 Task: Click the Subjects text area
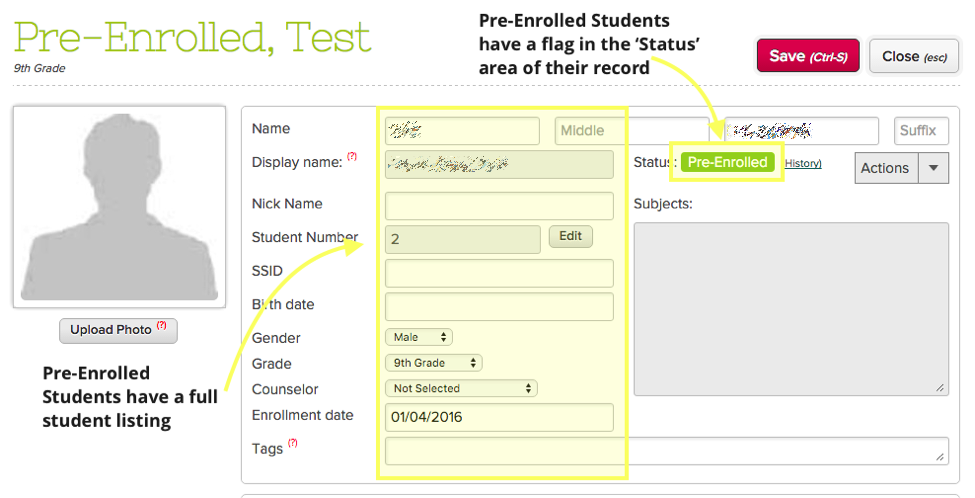point(792,309)
